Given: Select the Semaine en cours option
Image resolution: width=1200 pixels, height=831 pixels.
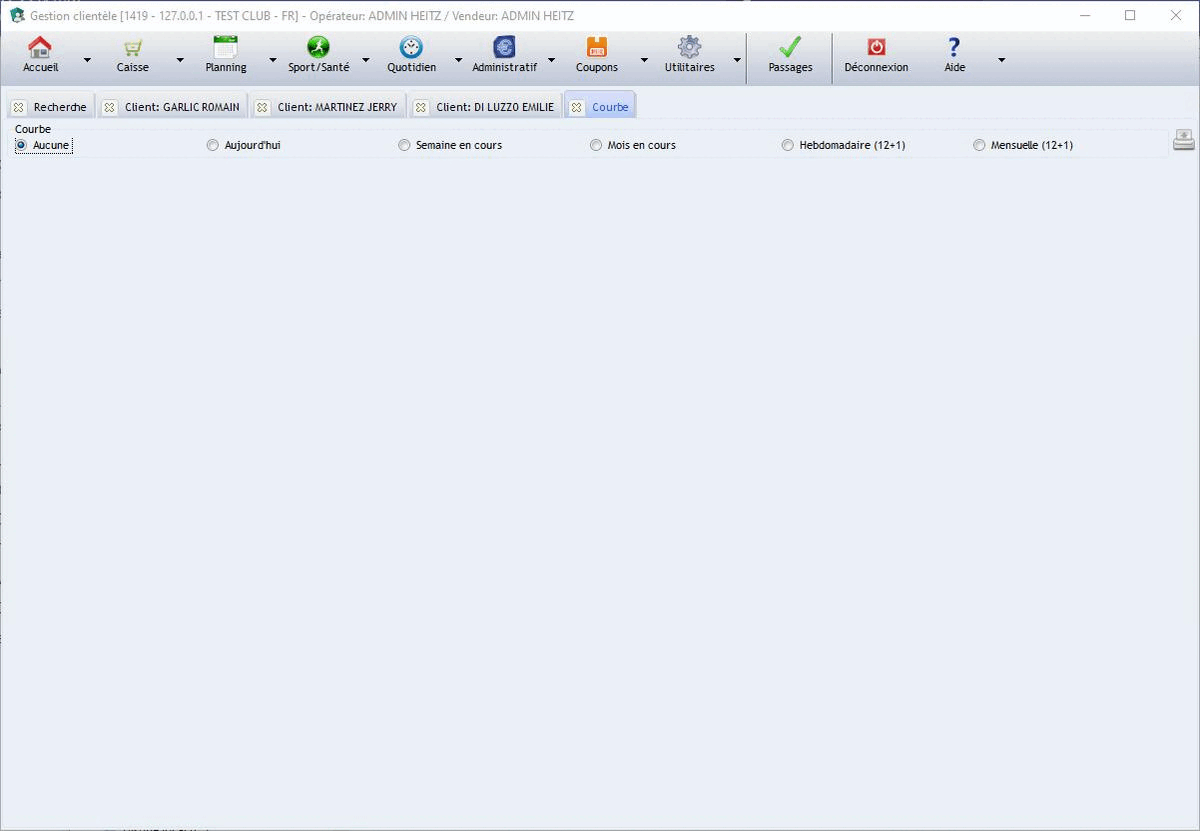Looking at the screenshot, I should 404,145.
